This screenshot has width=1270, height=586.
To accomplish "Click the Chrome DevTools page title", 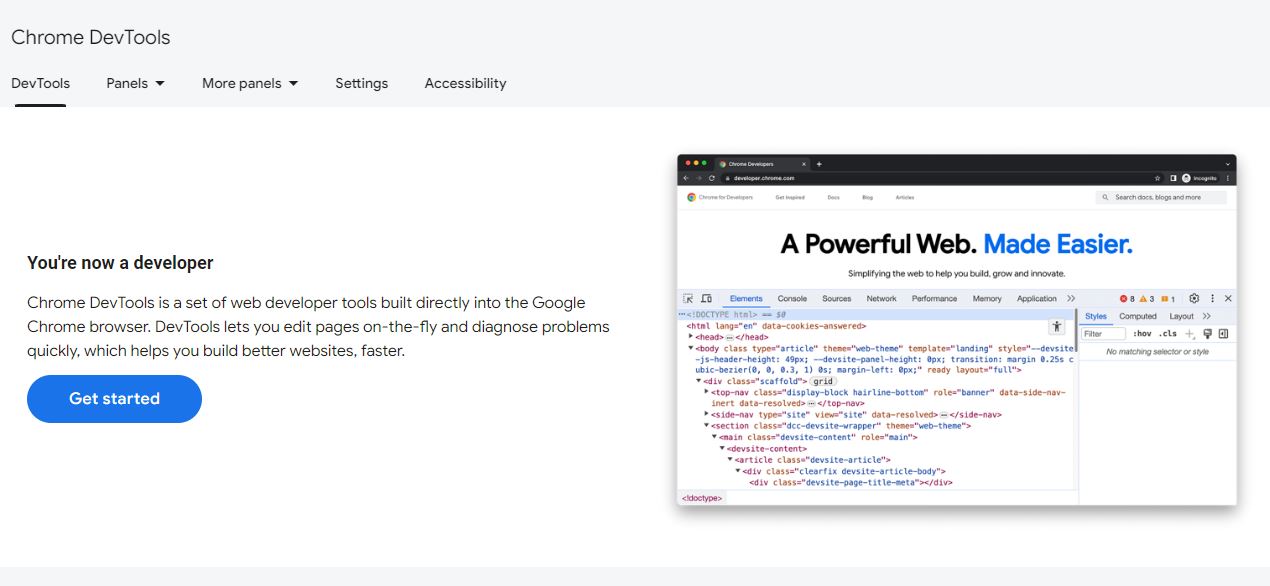I will coord(91,37).
